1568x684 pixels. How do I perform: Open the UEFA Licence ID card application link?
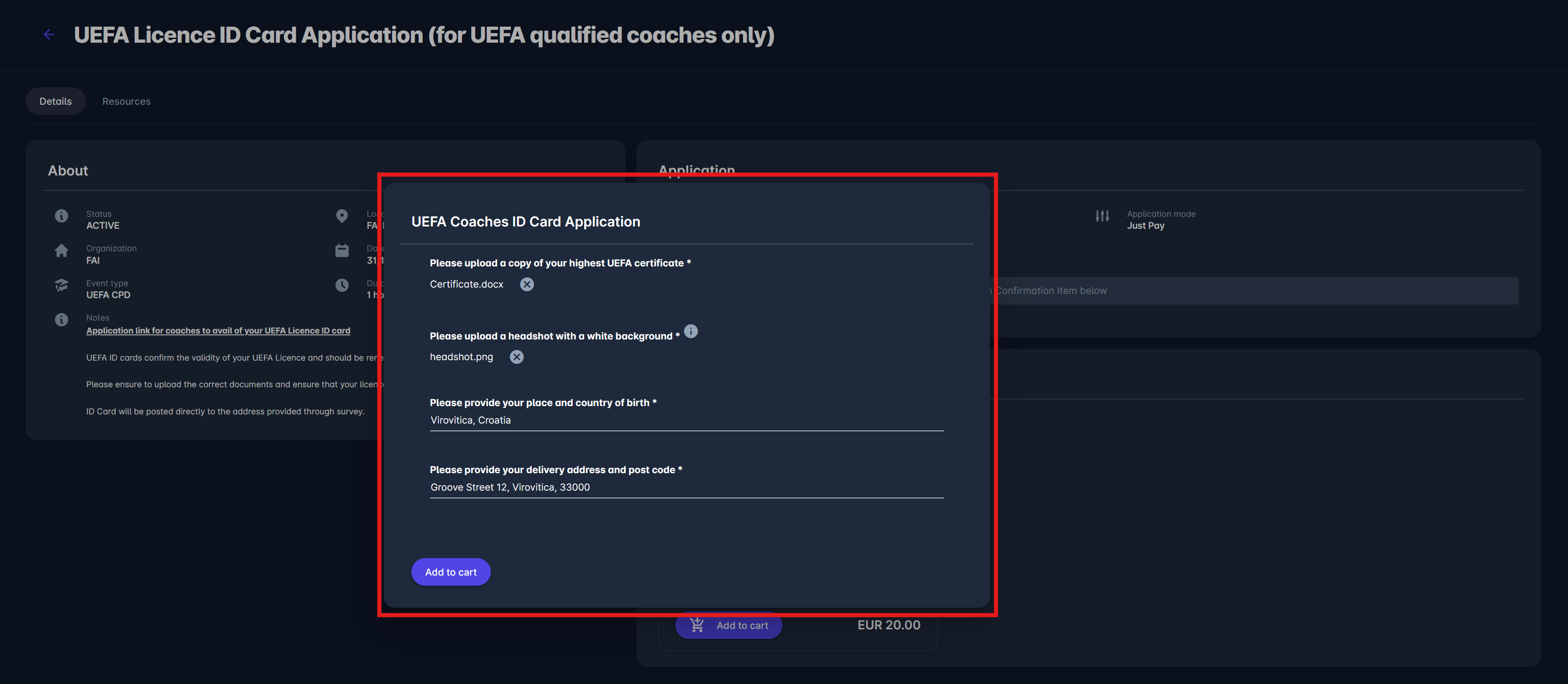pos(218,331)
